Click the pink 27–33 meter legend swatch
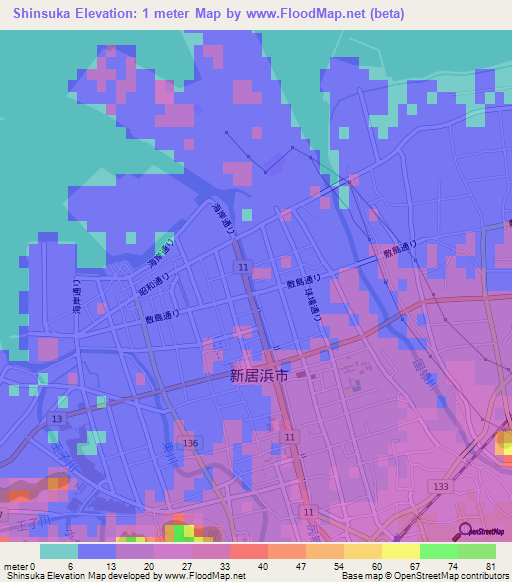Viewport: 512px width, 582px height. click(x=211, y=552)
